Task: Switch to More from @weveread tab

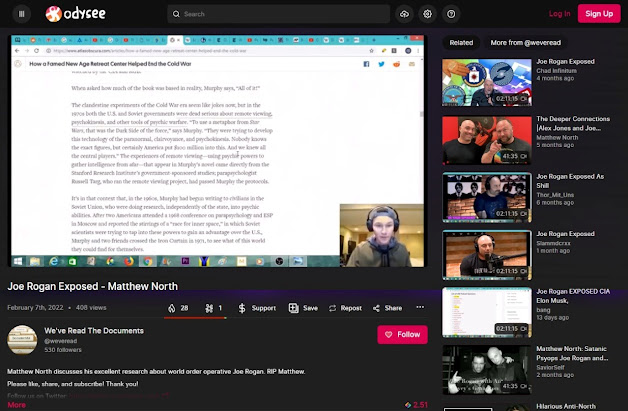Action: tap(525, 42)
